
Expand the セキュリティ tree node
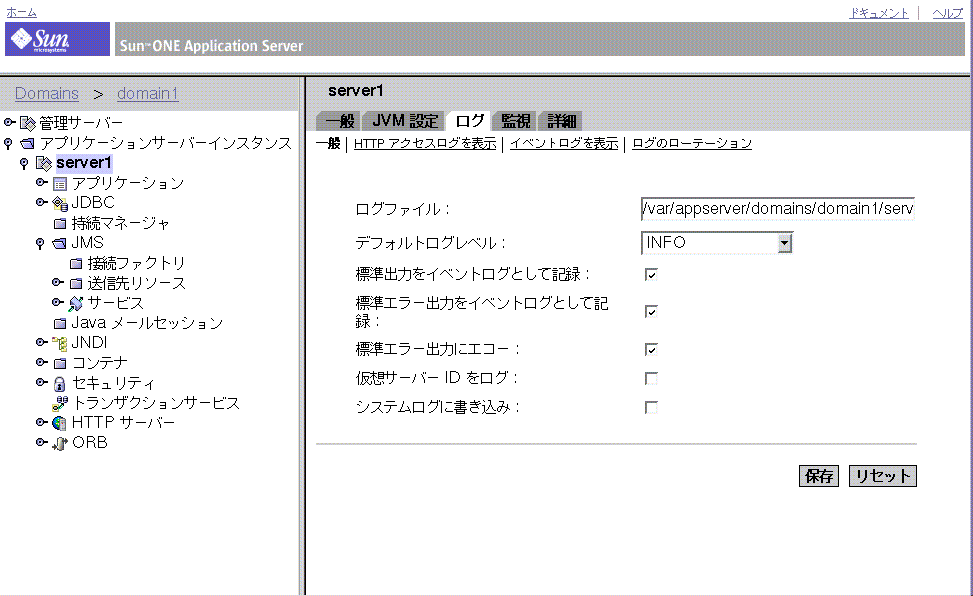point(42,382)
